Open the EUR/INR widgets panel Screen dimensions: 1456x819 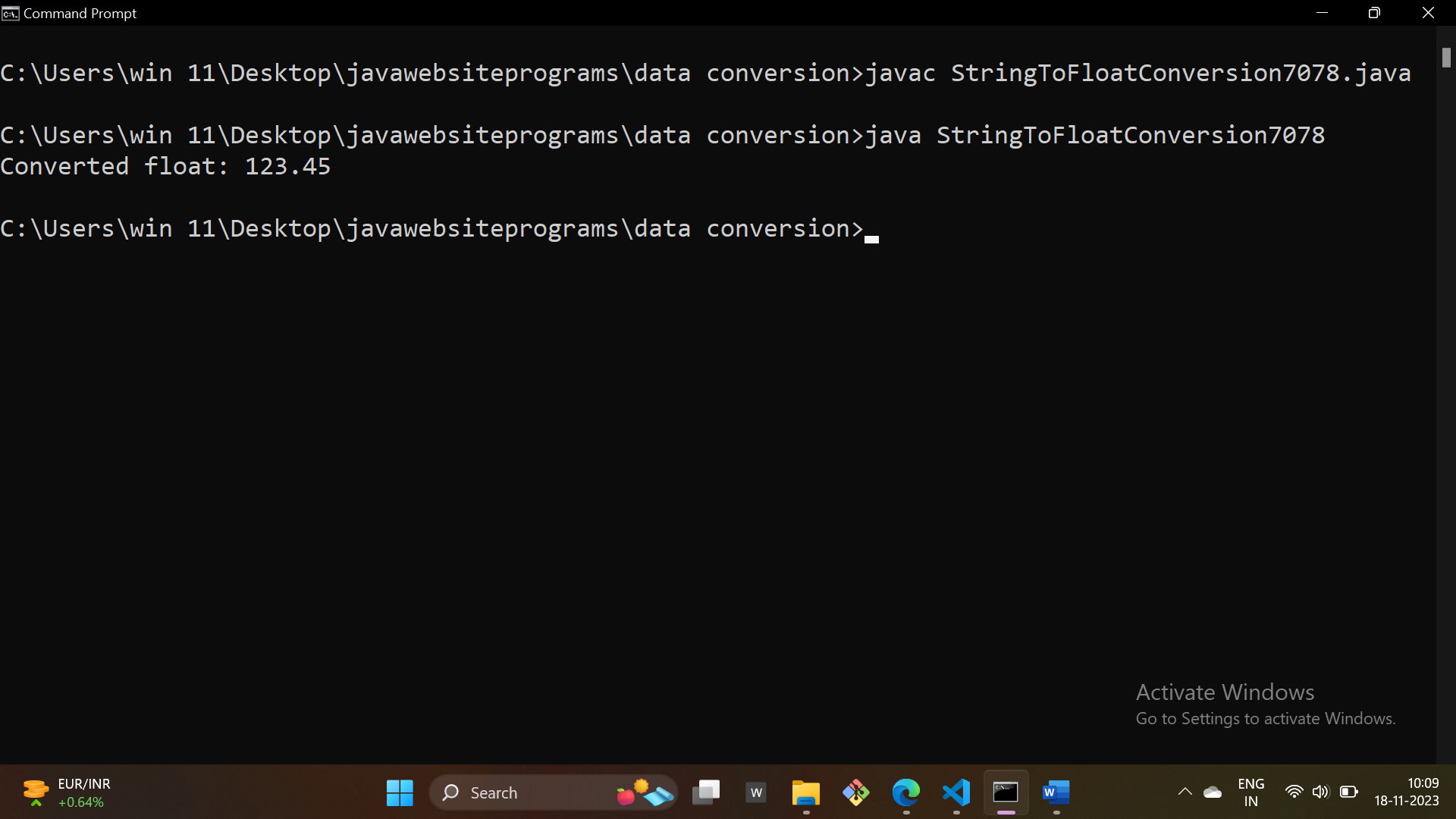coord(67,792)
